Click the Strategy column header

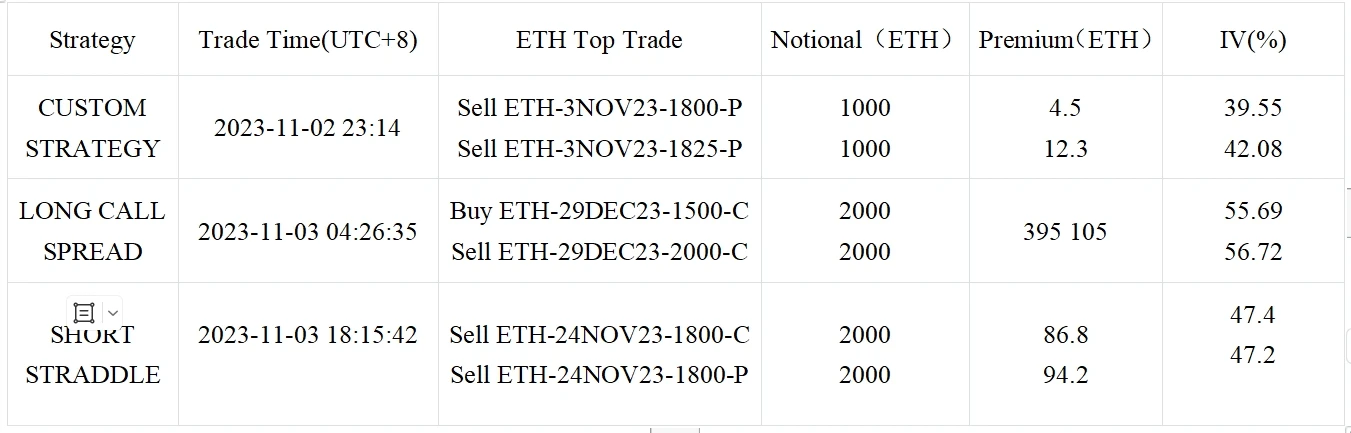(92, 40)
